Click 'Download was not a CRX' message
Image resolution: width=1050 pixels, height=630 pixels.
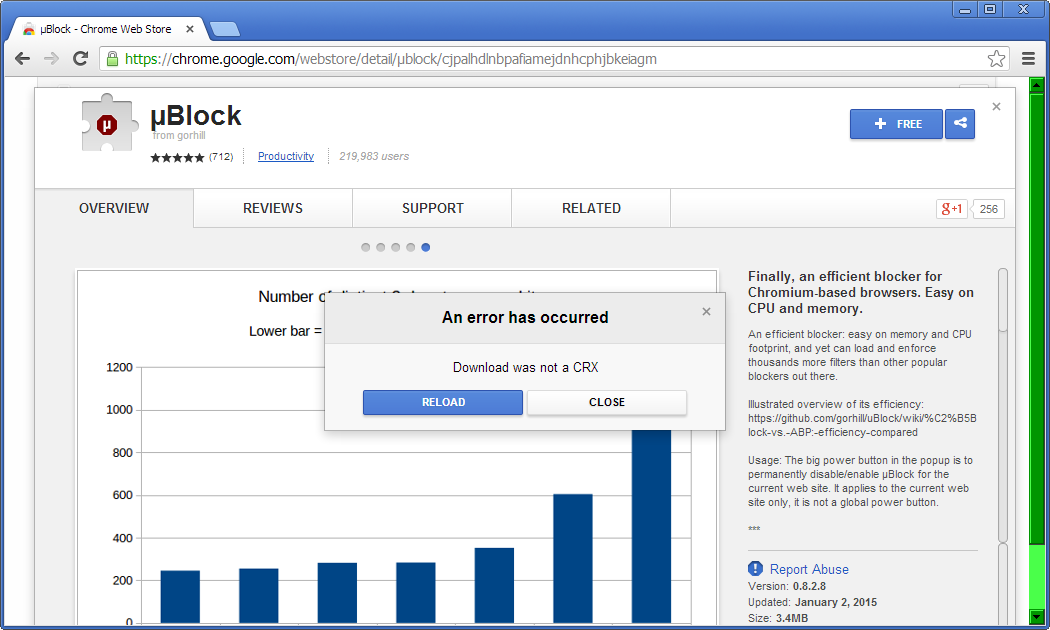526,368
